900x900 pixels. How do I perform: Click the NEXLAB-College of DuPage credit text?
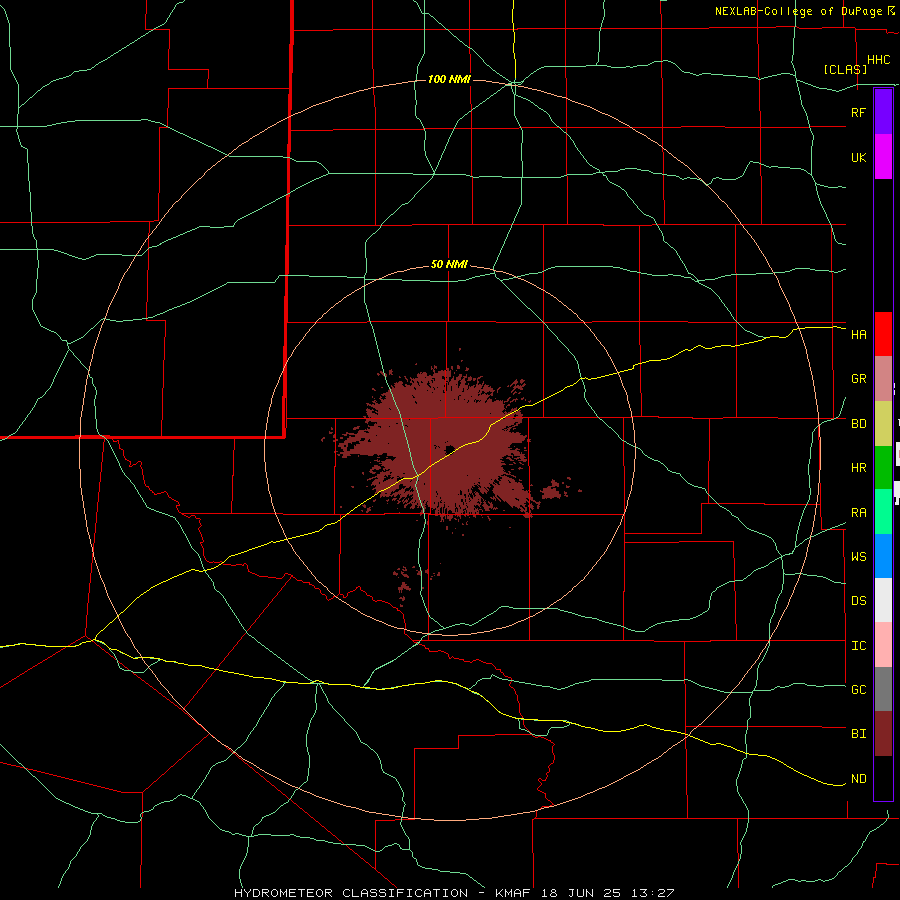click(x=800, y=11)
